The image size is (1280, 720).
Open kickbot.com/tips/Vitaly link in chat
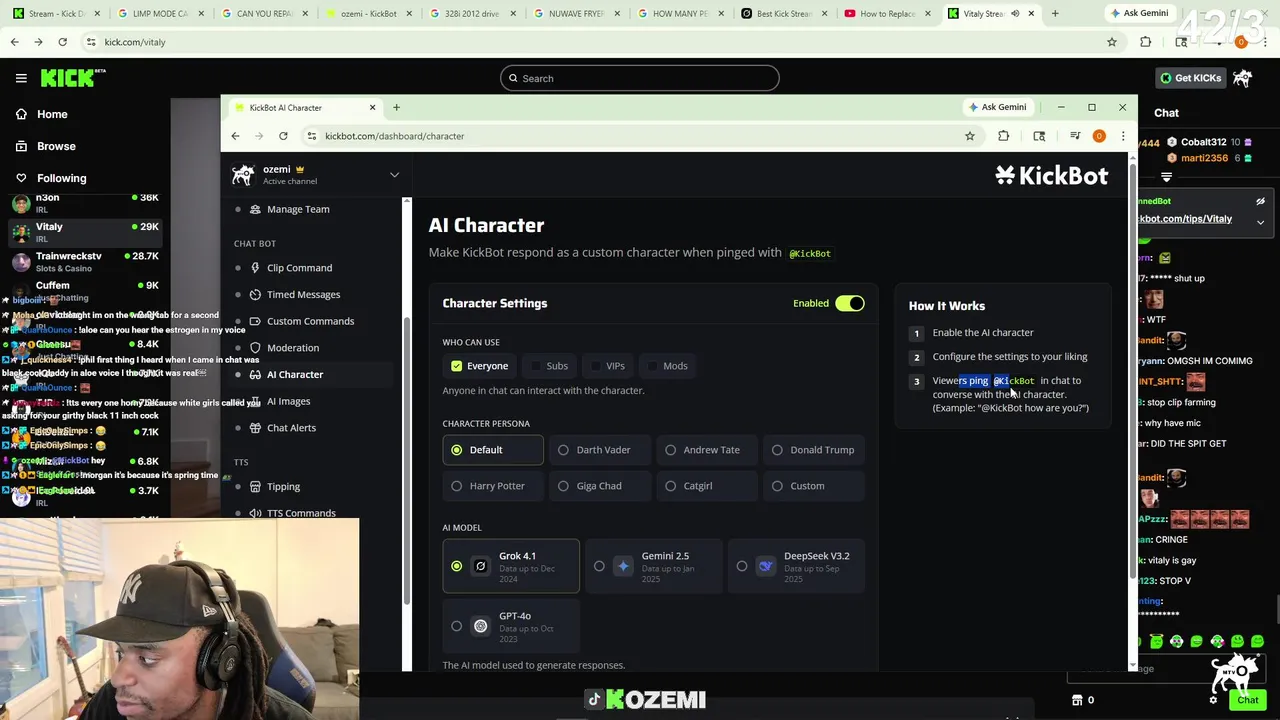[x=1184, y=218]
